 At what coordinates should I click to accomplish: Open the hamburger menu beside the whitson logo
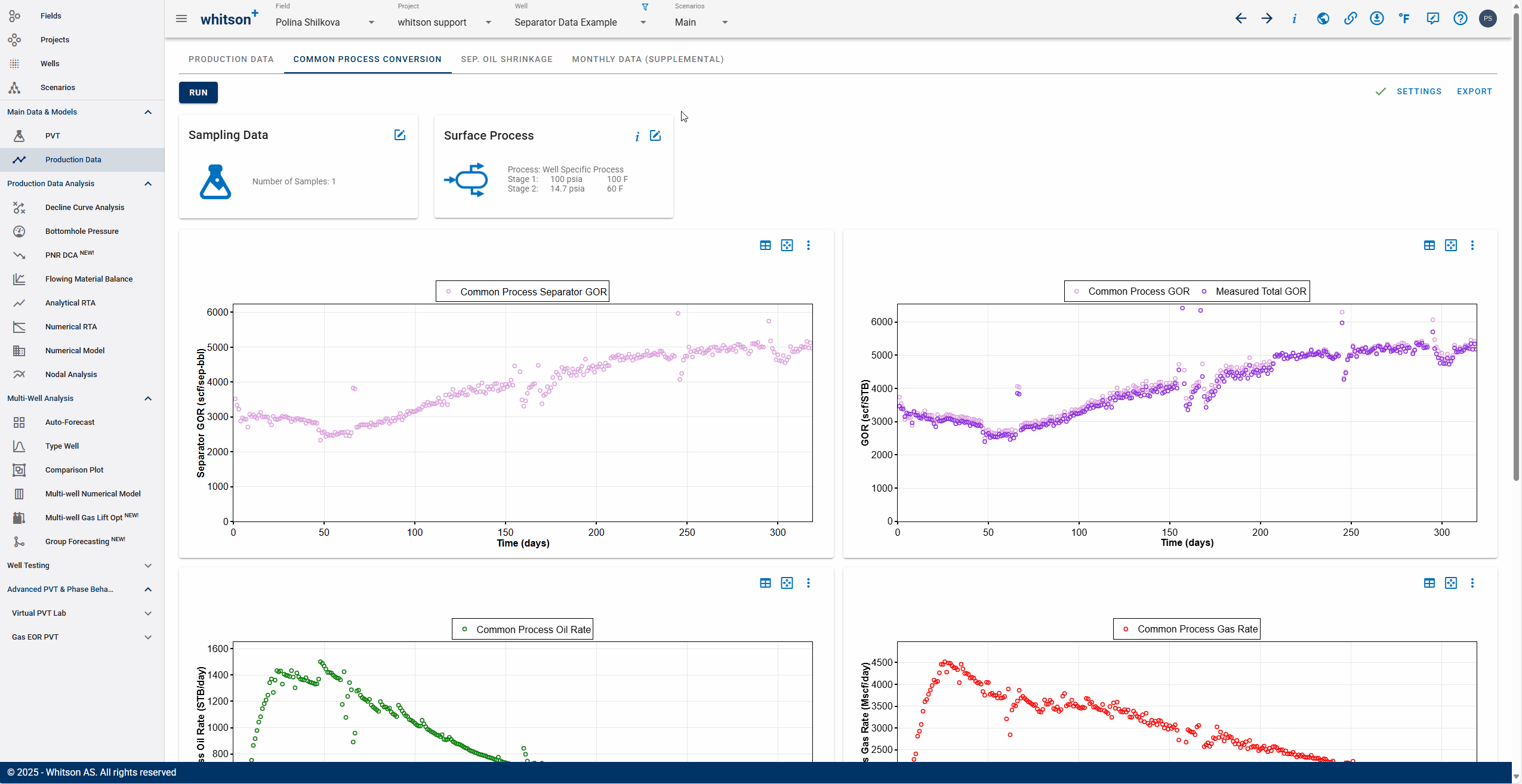tap(181, 19)
